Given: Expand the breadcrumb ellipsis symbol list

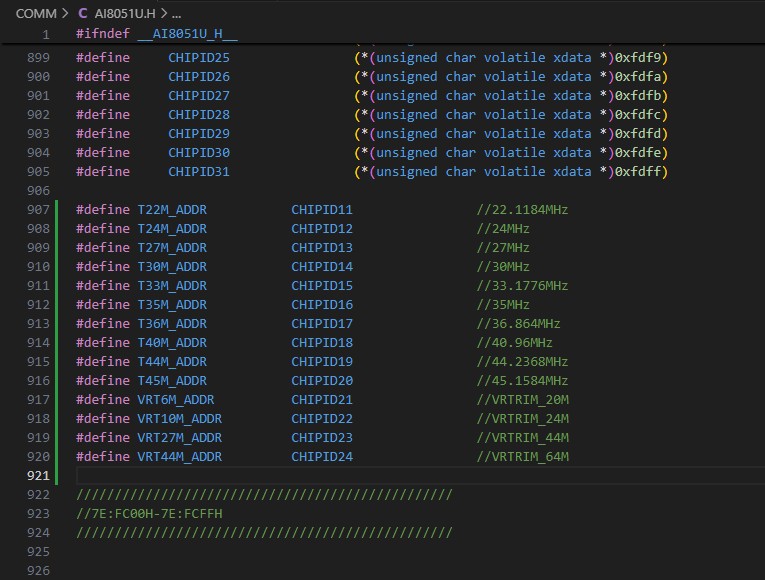Looking at the screenshot, I should 176,14.
